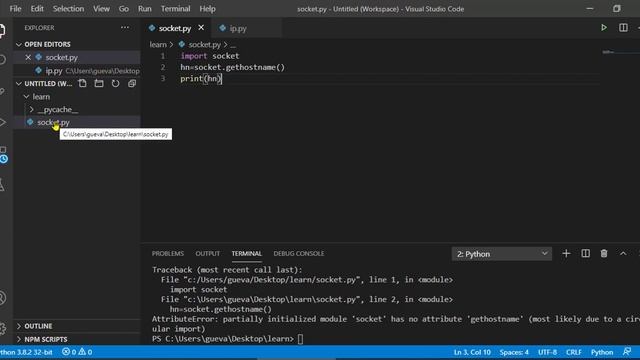Collapse all folders in explorer

point(132,83)
